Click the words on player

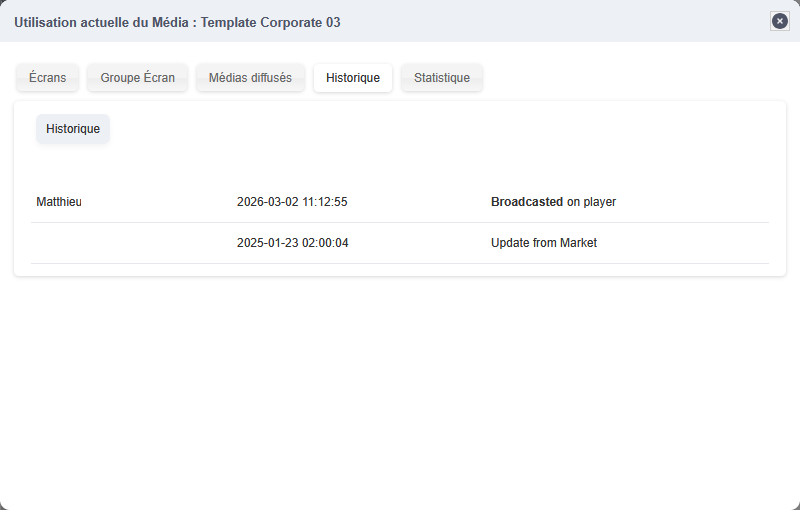[x=591, y=202]
